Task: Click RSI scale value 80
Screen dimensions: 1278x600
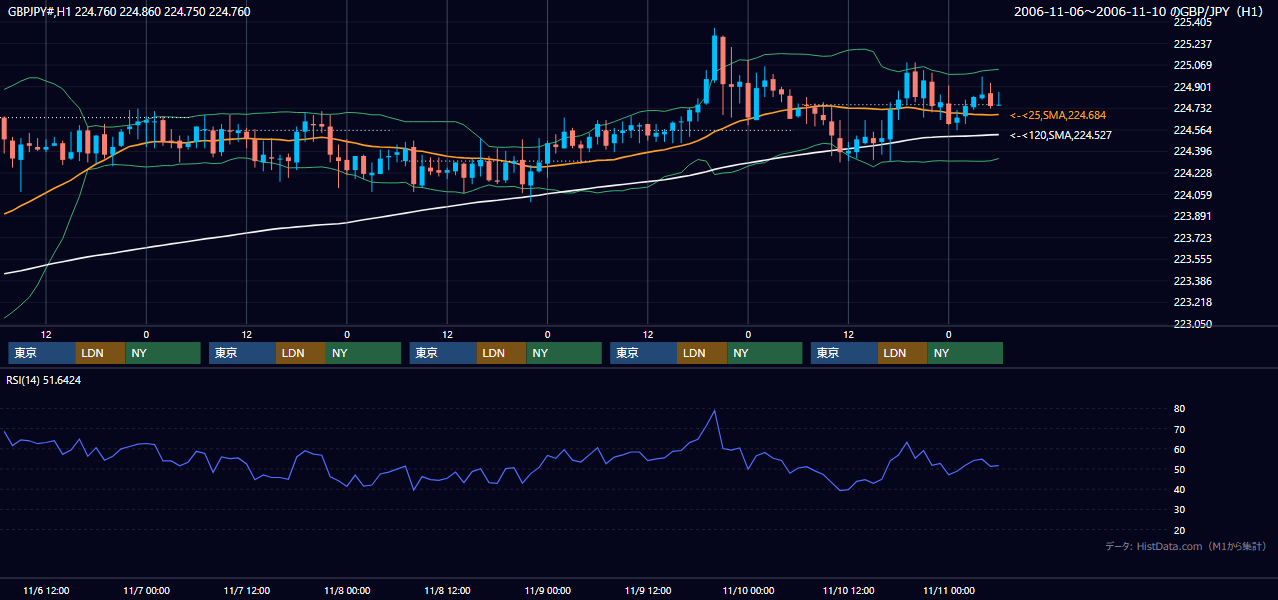Action: coord(1180,409)
